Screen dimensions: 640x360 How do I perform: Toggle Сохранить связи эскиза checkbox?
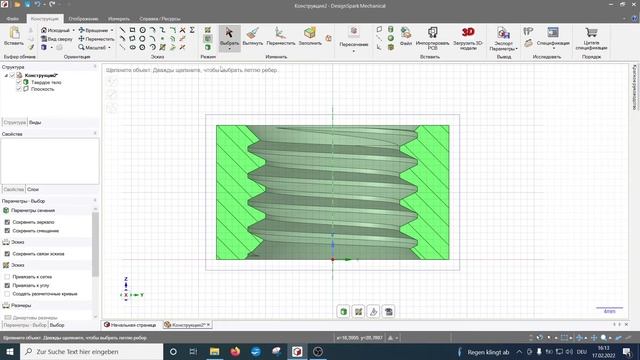(7, 253)
